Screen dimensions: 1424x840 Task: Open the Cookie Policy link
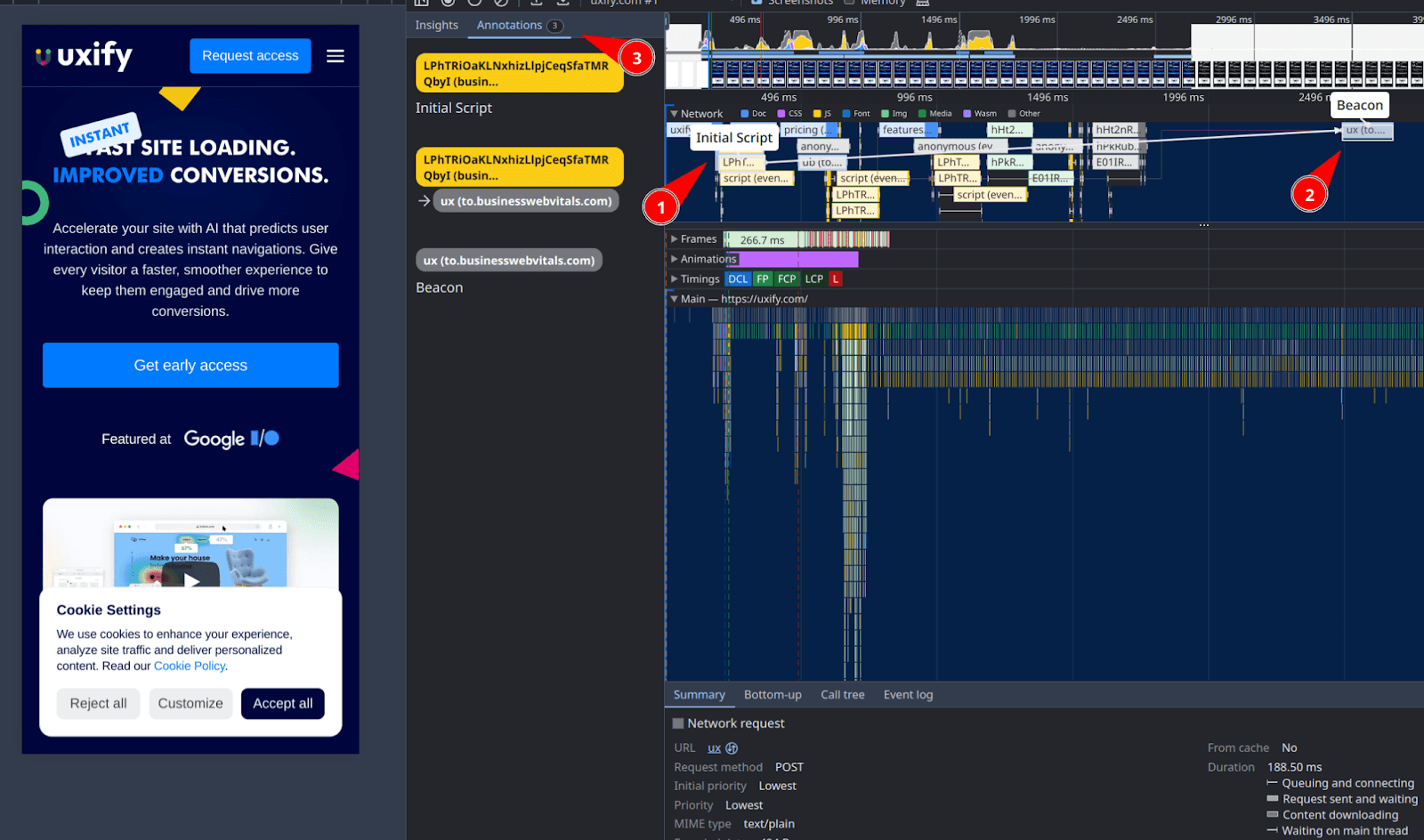pos(189,666)
